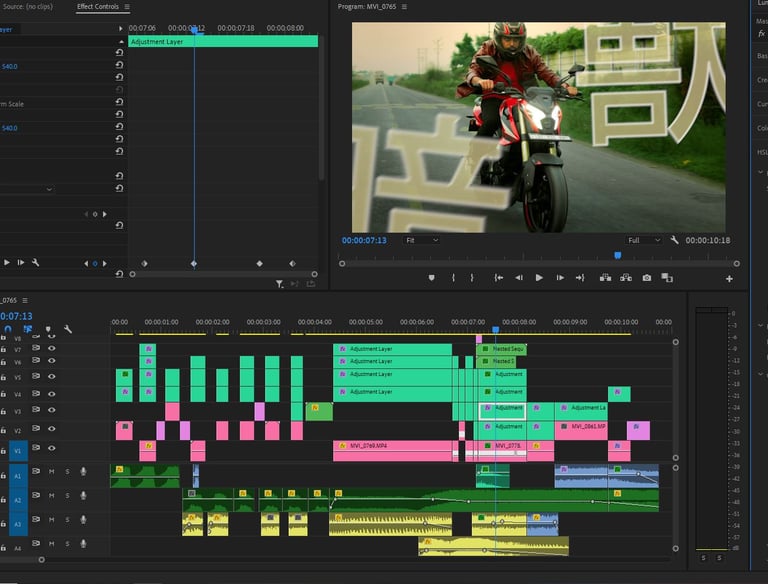The image size is (768, 584).
Task: Click Go to In point button
Action: (497, 278)
